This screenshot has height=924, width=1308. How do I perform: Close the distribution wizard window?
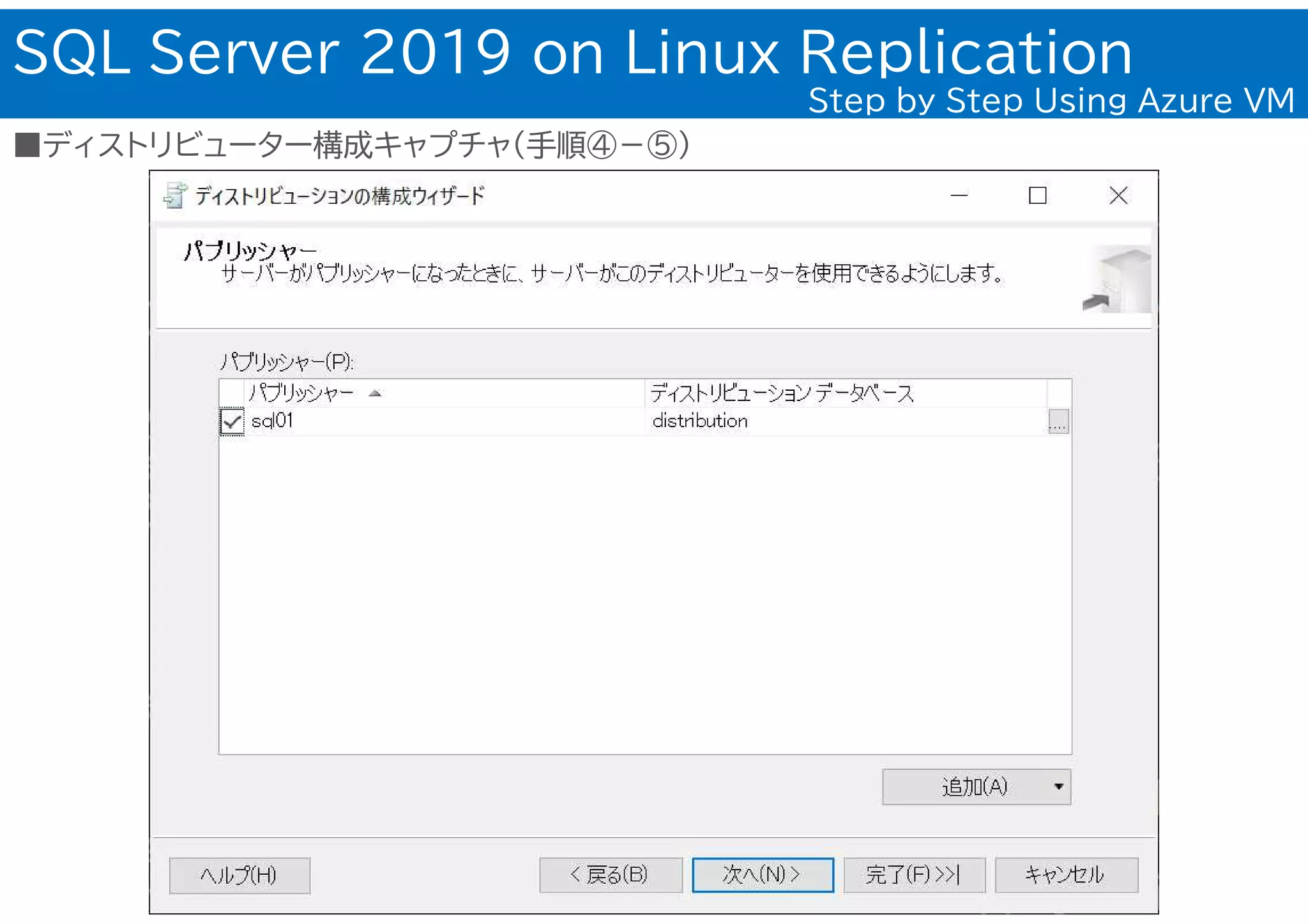pos(1118,195)
